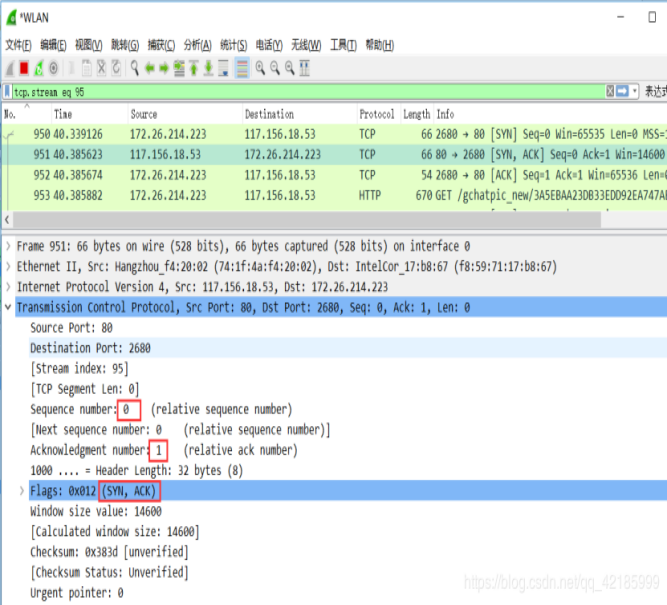This screenshot has height=605, width=667.
Task: Open the 跳转(G) menu
Action: tap(125, 45)
